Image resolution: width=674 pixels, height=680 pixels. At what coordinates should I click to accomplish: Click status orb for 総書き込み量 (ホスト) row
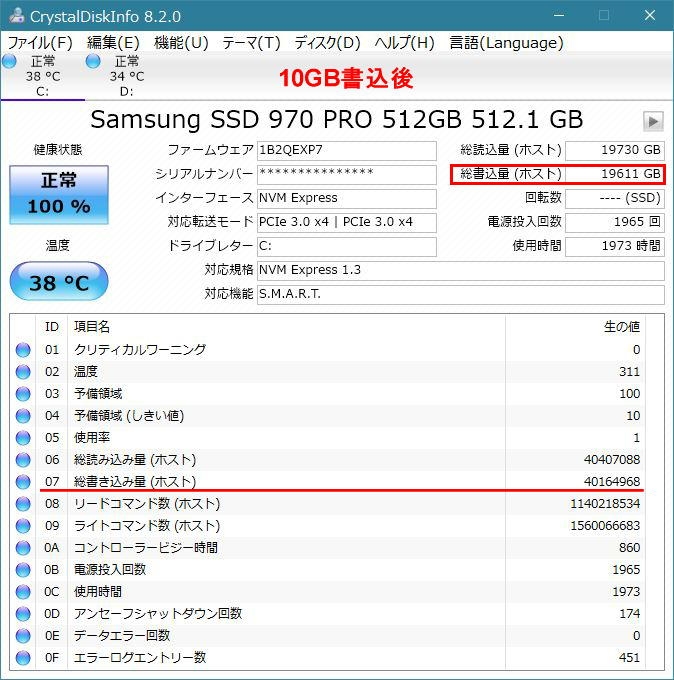[23, 482]
